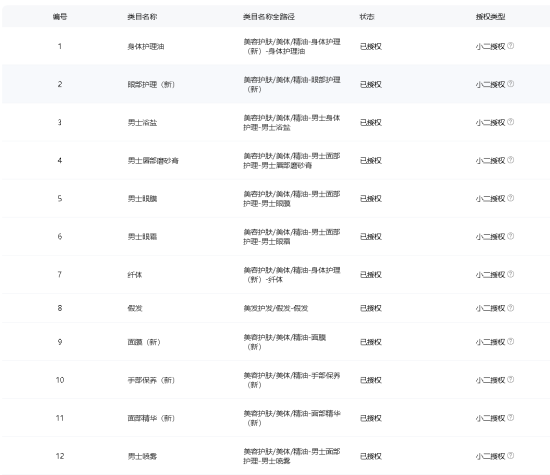Click help icon beside 小二授权 in row 12
Screen dimensions: 550x475
[x=511, y=455]
